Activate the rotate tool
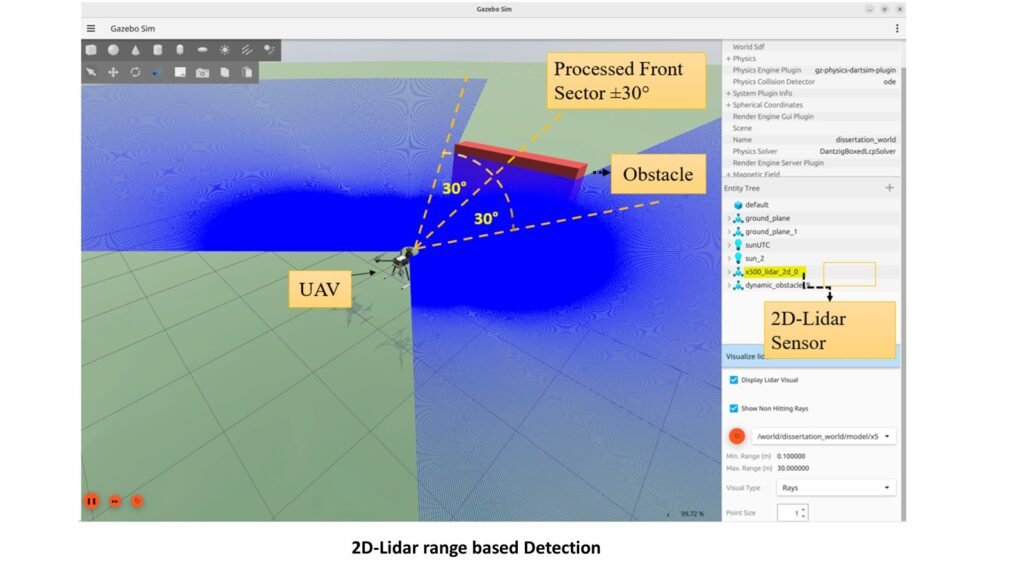1024x576 pixels. (135, 72)
